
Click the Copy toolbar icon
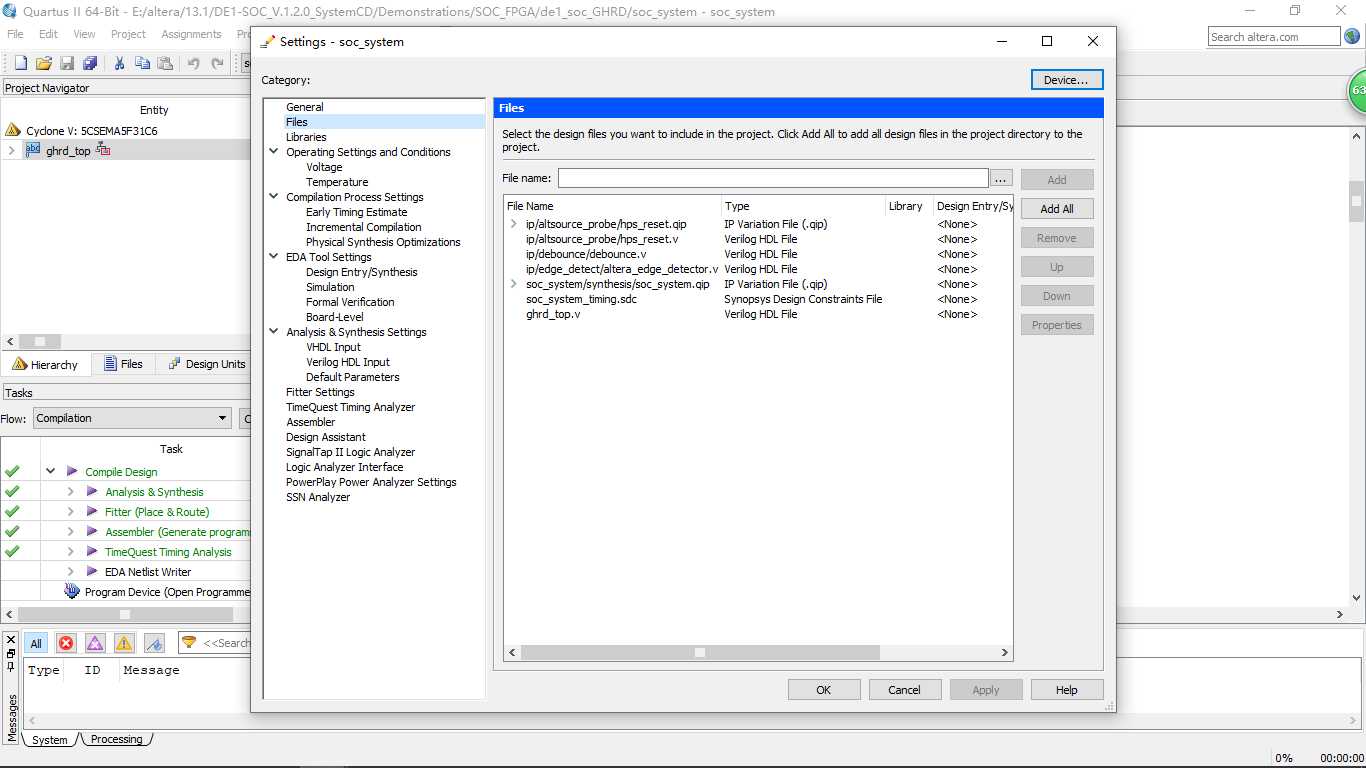point(142,63)
